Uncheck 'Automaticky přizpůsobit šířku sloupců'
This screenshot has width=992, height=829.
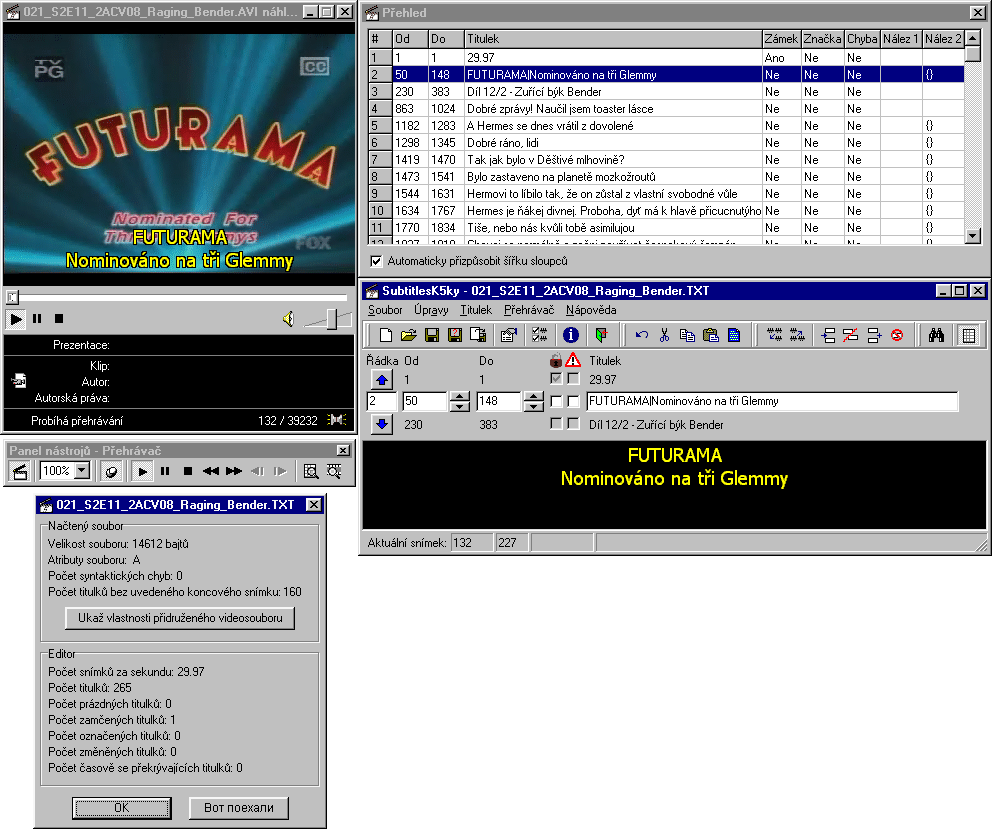(x=376, y=261)
